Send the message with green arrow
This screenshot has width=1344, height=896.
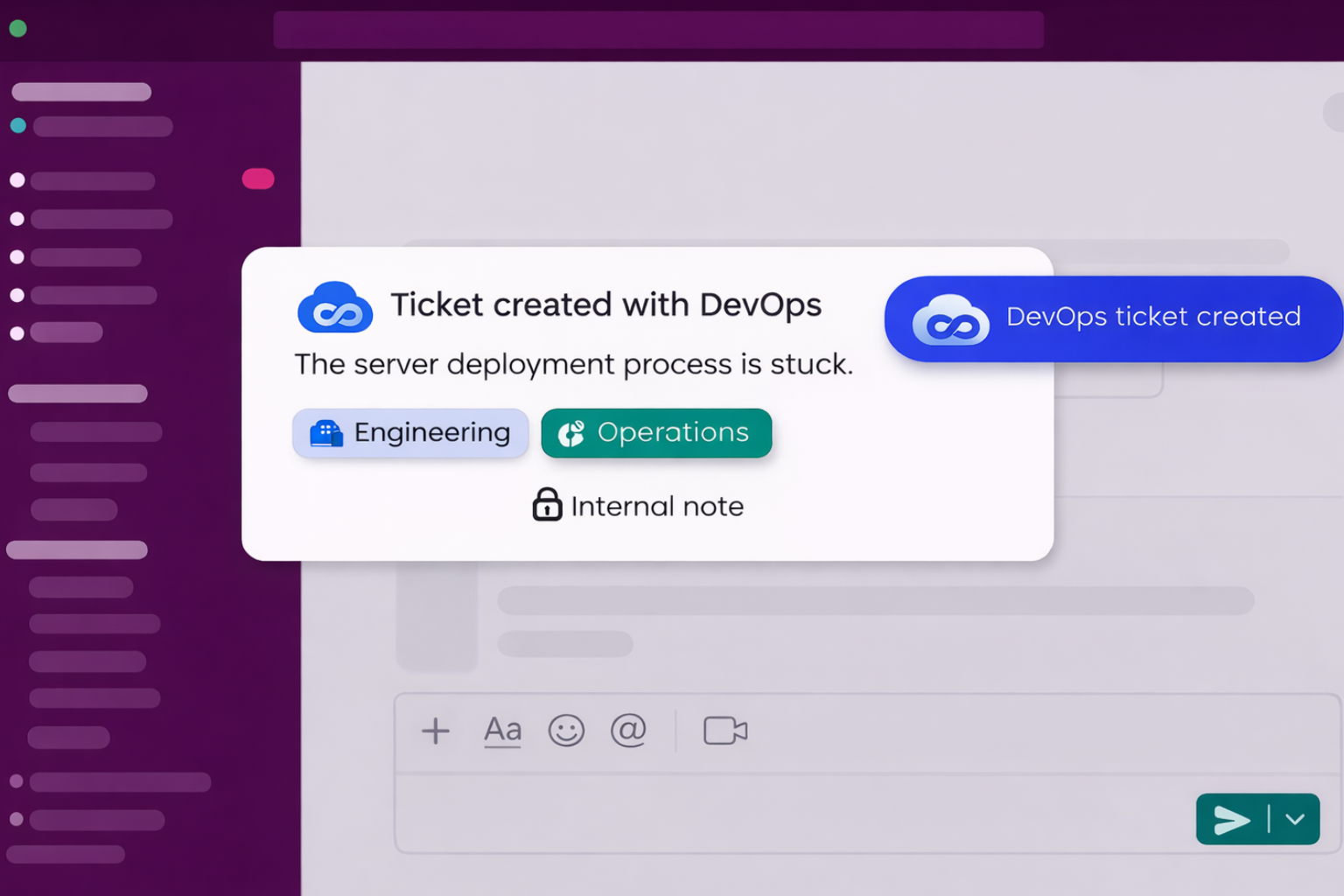click(x=1231, y=820)
